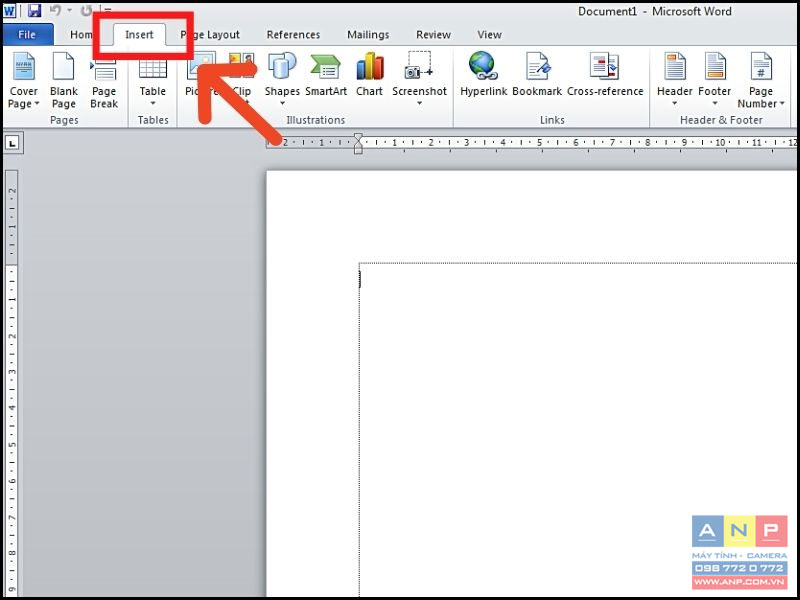
Task: Click the "Document1 - Microsoft Word" title text
Action: point(655,11)
